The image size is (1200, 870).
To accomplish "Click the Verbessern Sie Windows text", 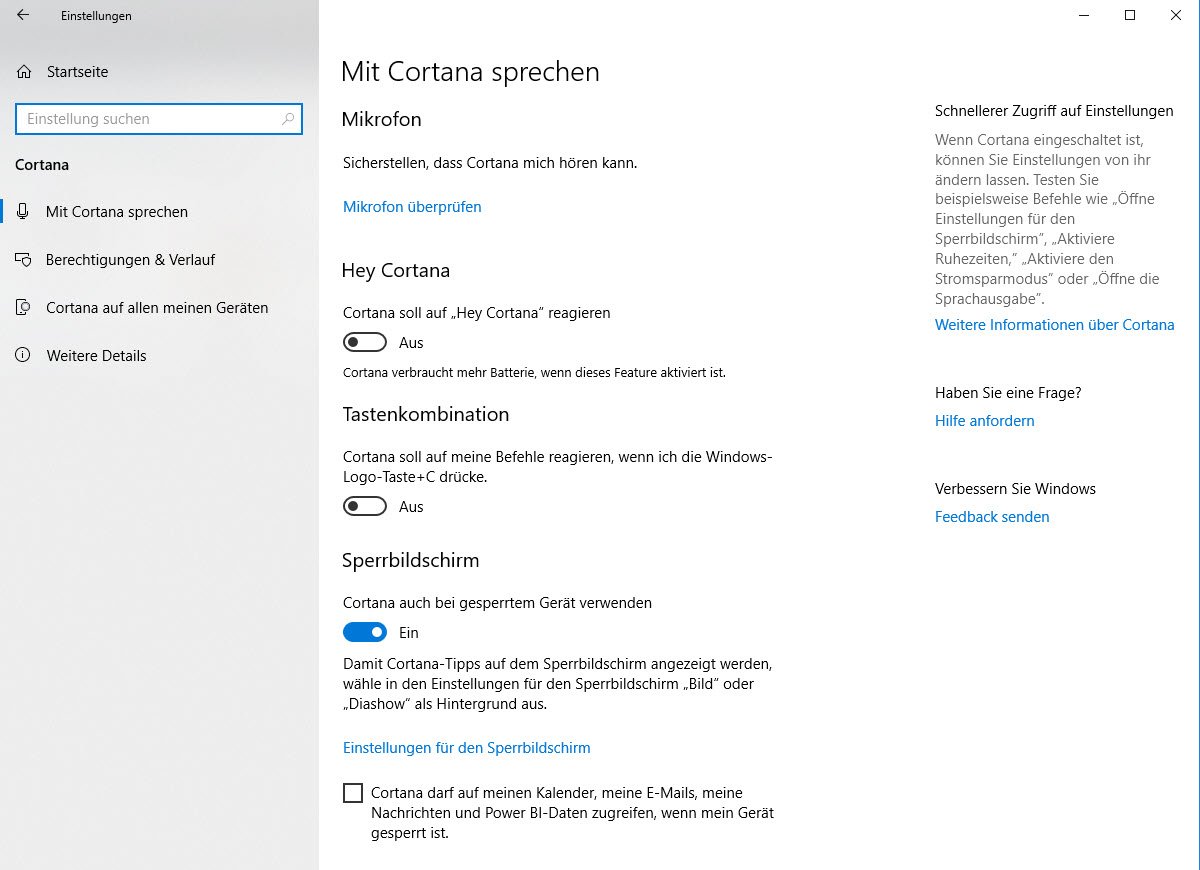I will click(1015, 489).
